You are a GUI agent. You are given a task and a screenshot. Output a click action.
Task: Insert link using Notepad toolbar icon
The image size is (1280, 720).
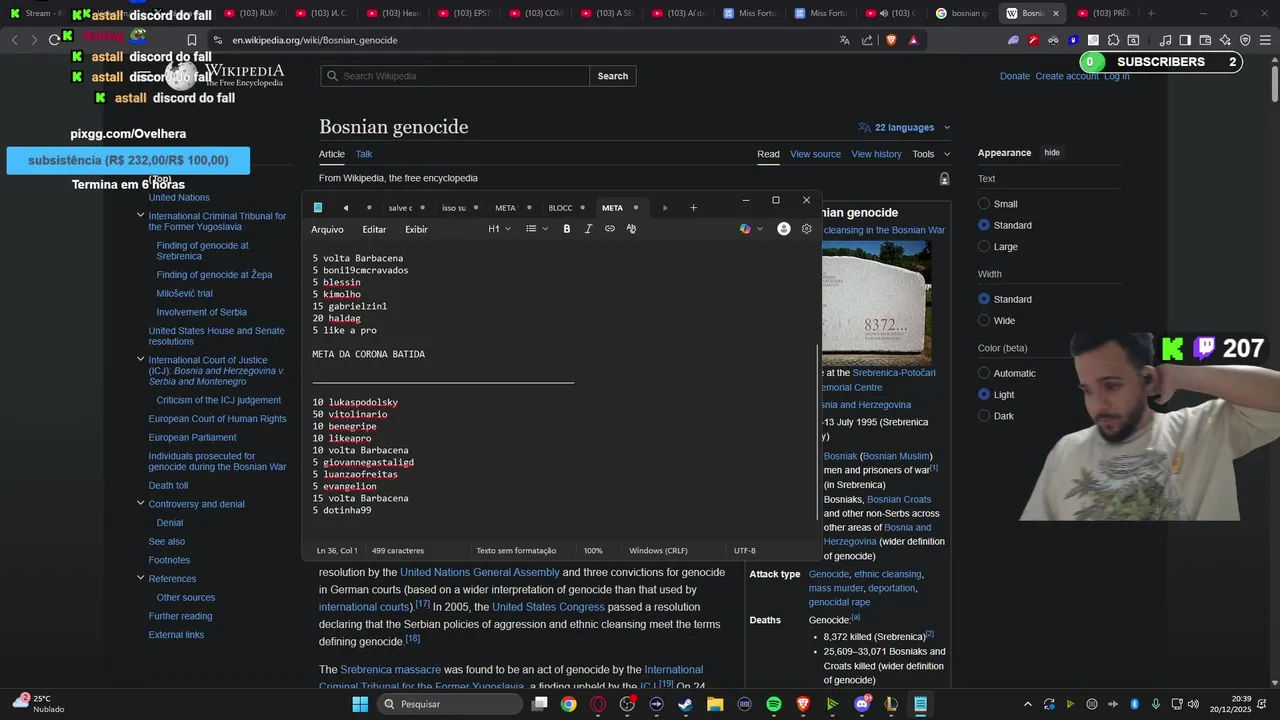tap(610, 229)
